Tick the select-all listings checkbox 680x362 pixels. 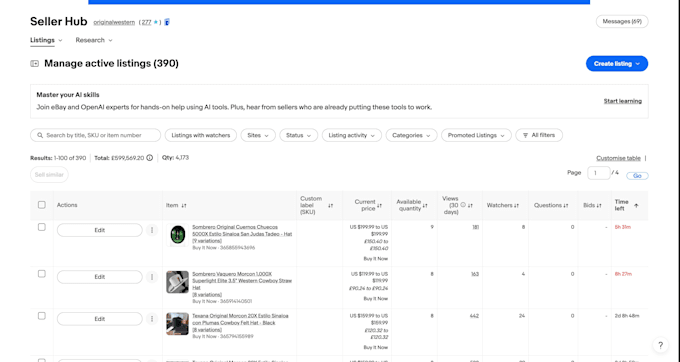point(42,205)
